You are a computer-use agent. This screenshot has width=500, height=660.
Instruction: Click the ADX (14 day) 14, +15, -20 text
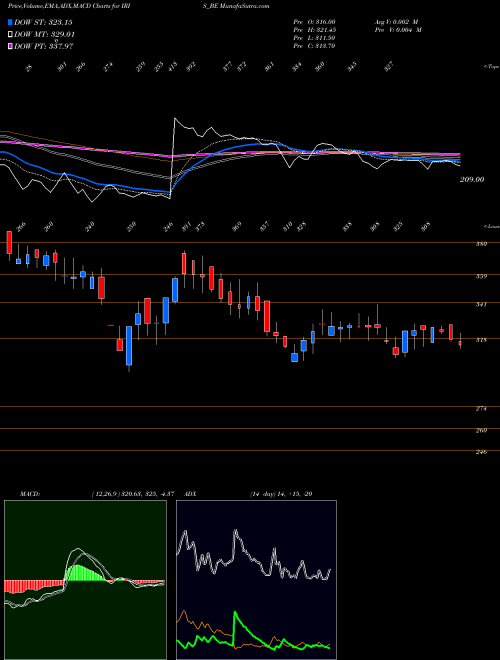tap(281, 494)
